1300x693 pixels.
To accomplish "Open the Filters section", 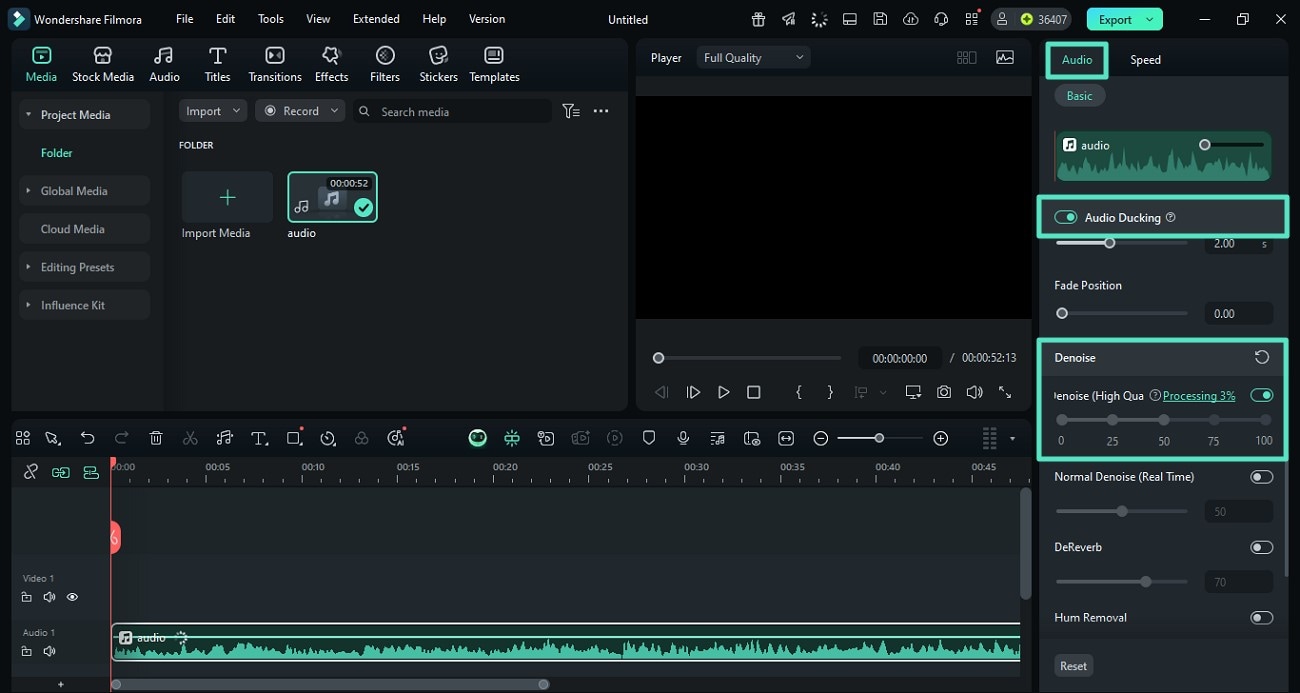I will coord(384,64).
